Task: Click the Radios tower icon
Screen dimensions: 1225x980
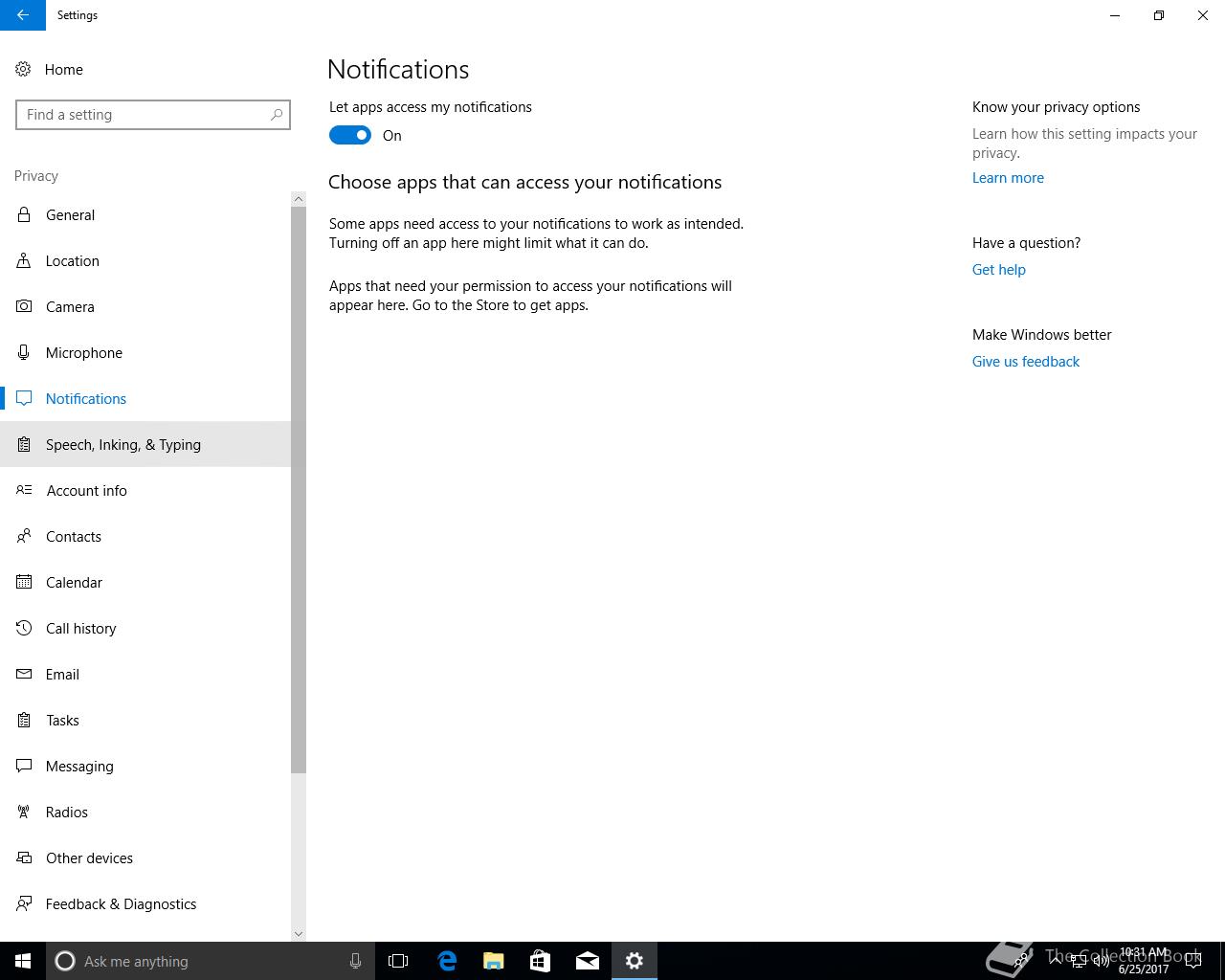Action: (x=24, y=812)
